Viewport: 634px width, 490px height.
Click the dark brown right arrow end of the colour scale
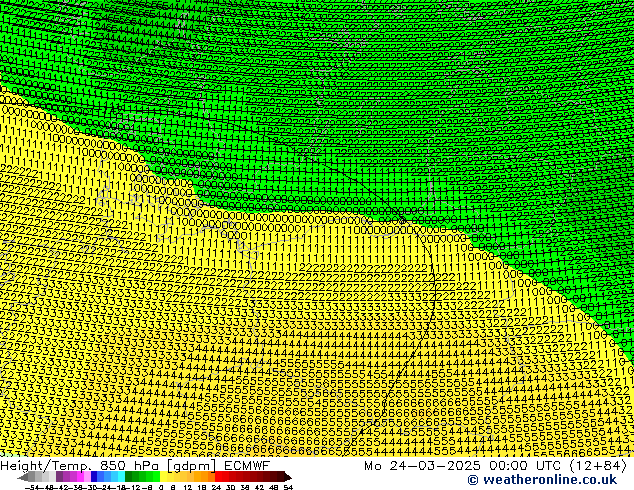coord(288,478)
